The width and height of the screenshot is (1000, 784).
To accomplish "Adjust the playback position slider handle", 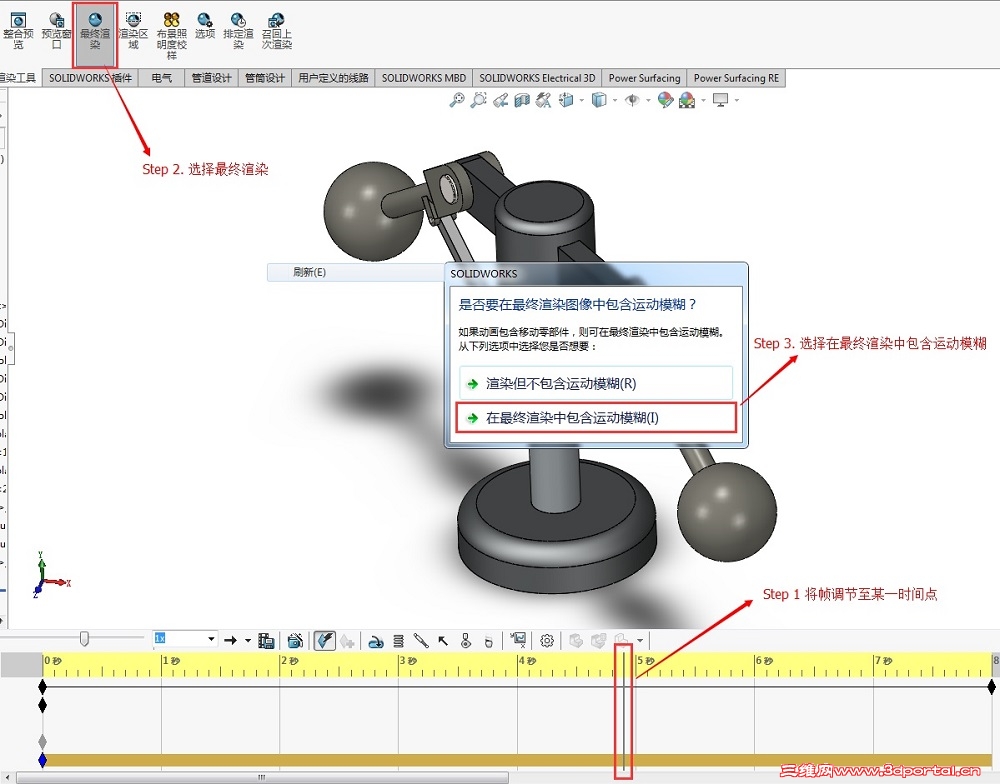I will pyautogui.click(x=84, y=638).
